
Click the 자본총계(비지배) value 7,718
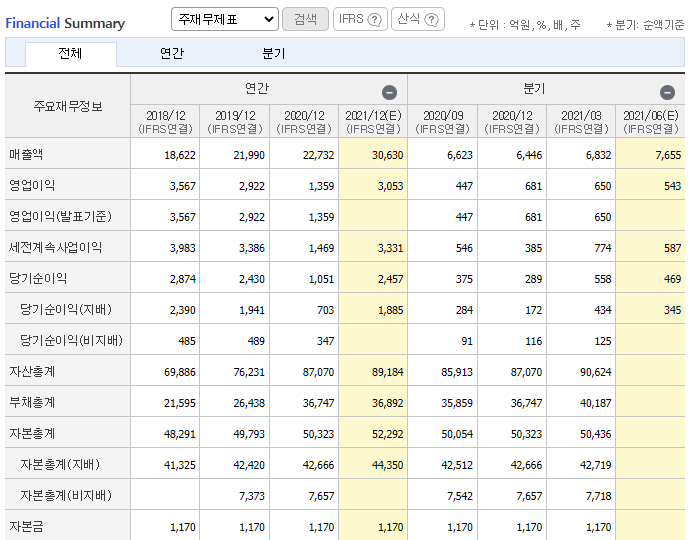coord(598,496)
